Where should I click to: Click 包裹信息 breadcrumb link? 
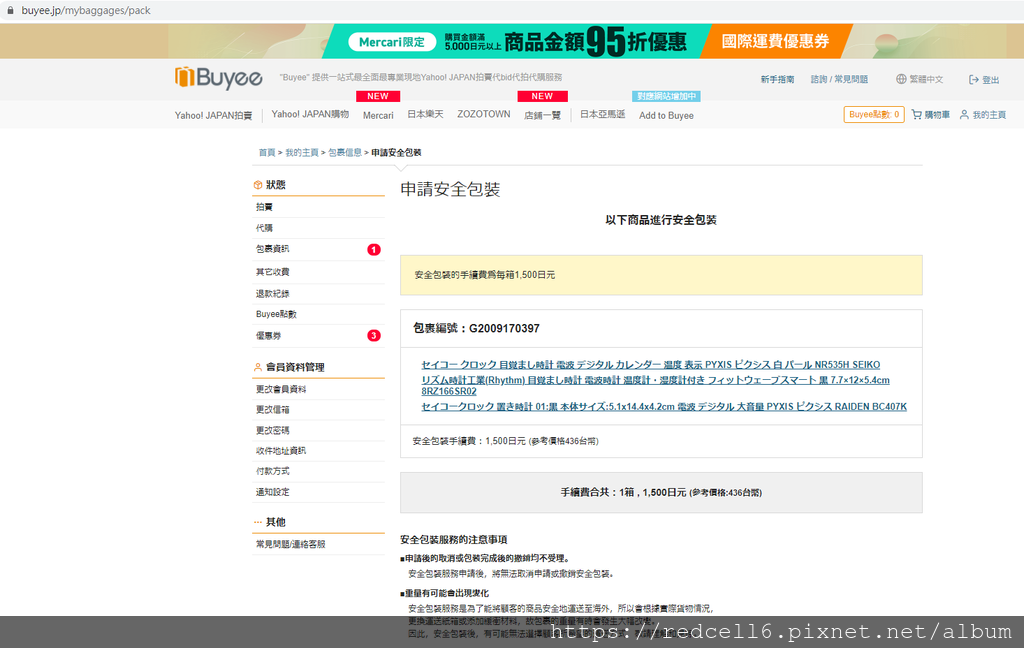(x=345, y=153)
